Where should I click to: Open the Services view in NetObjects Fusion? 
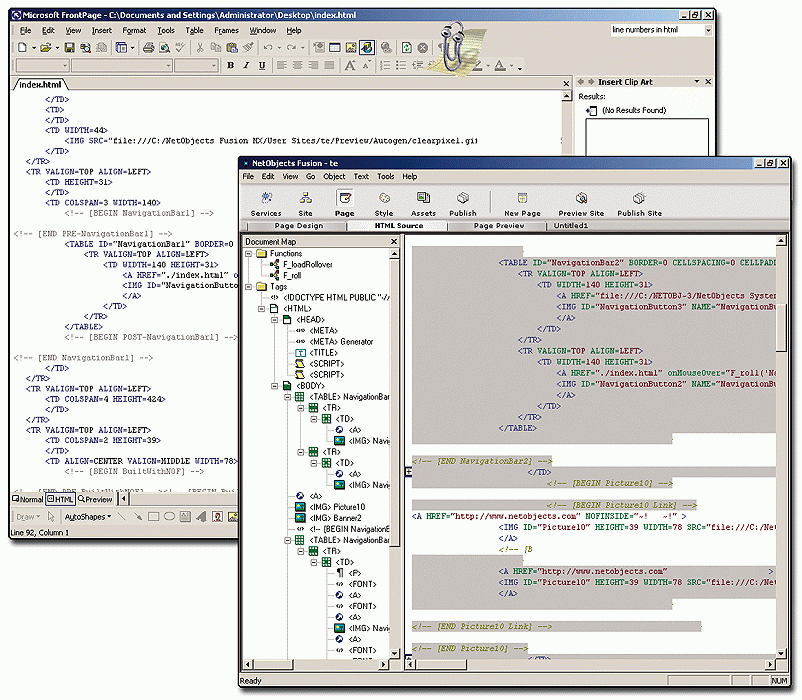(x=266, y=204)
